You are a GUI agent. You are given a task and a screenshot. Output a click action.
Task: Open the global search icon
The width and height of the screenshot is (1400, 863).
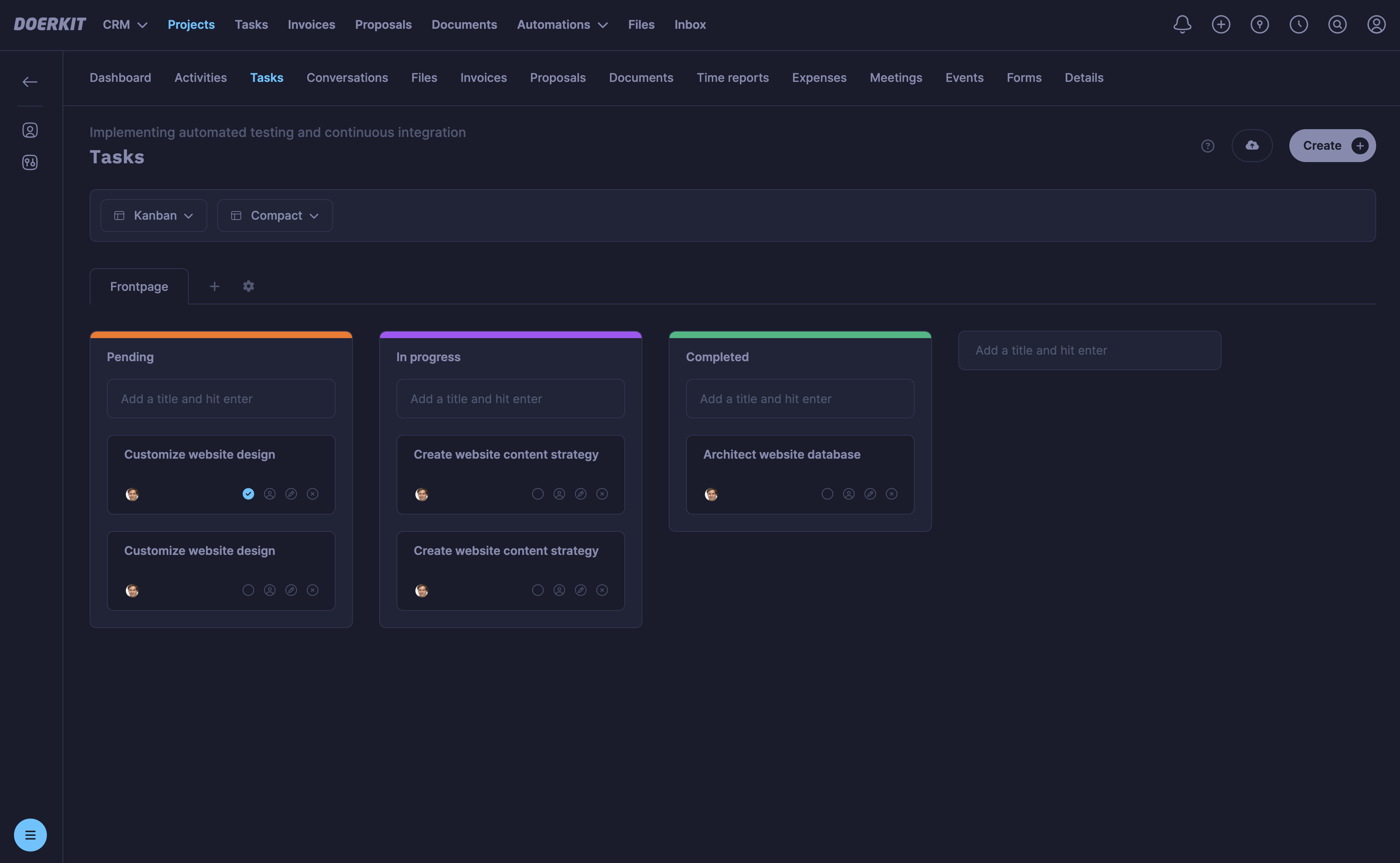pos(1338,25)
